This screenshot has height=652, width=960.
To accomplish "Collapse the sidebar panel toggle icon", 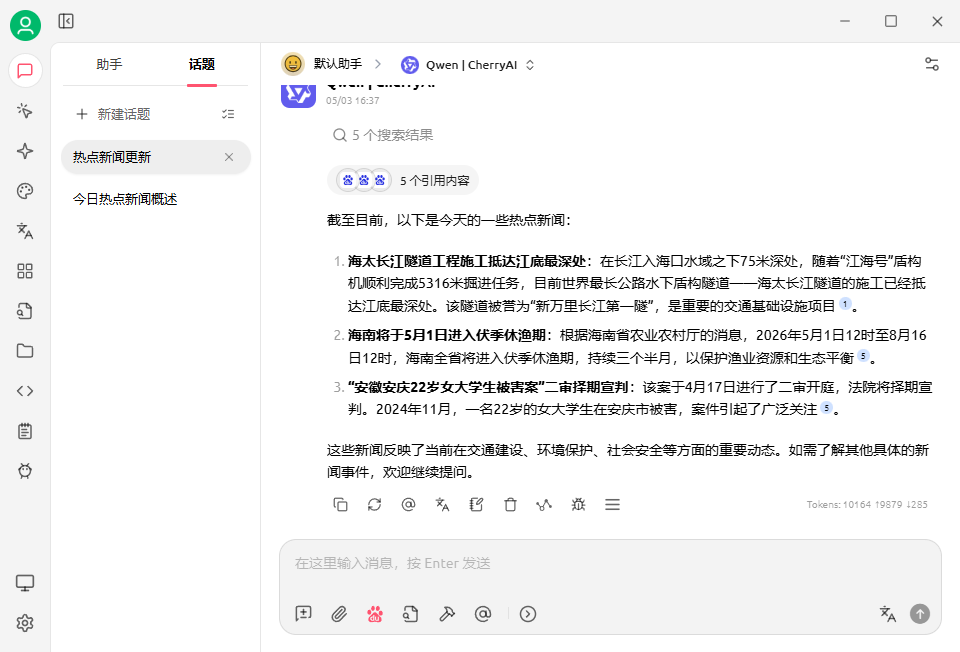I will point(66,21).
